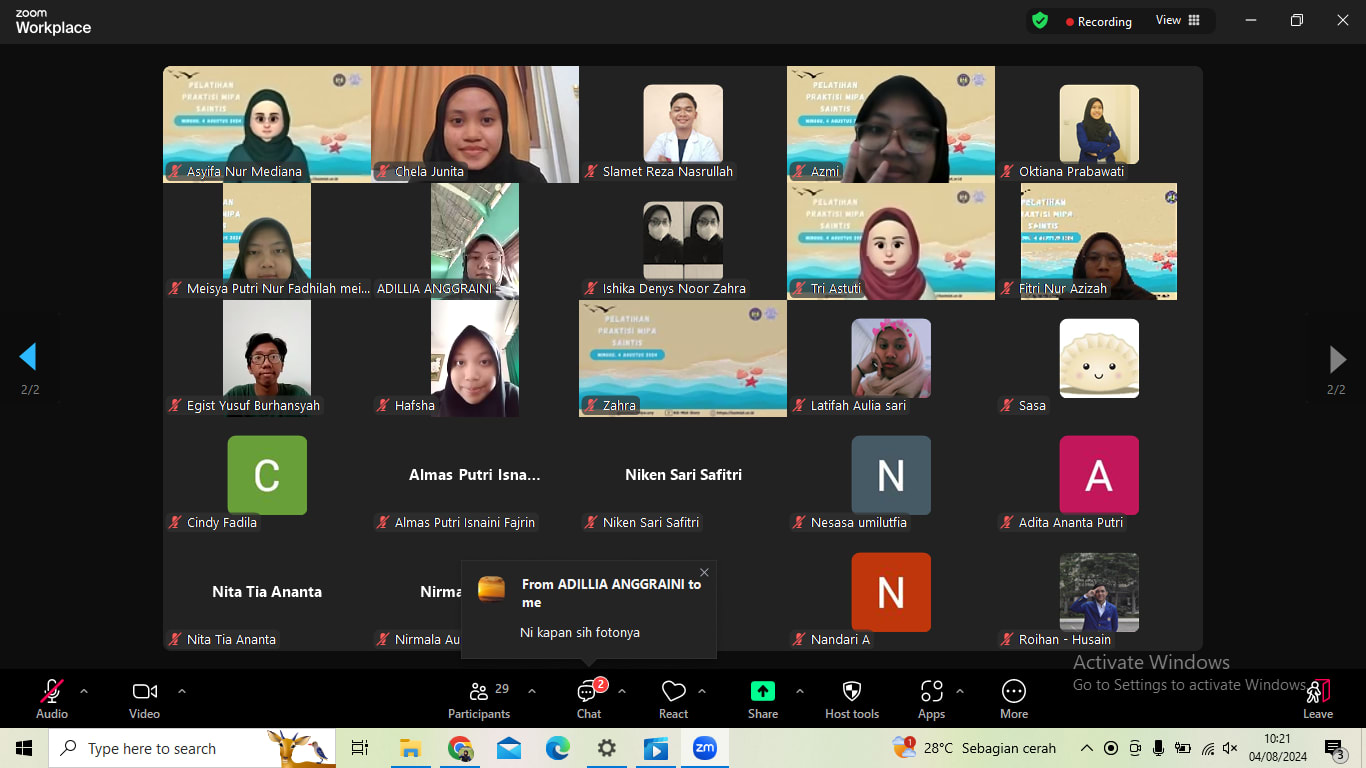Click the Leave meeting button
Viewport: 1366px width, 768px height.
pos(1318,698)
